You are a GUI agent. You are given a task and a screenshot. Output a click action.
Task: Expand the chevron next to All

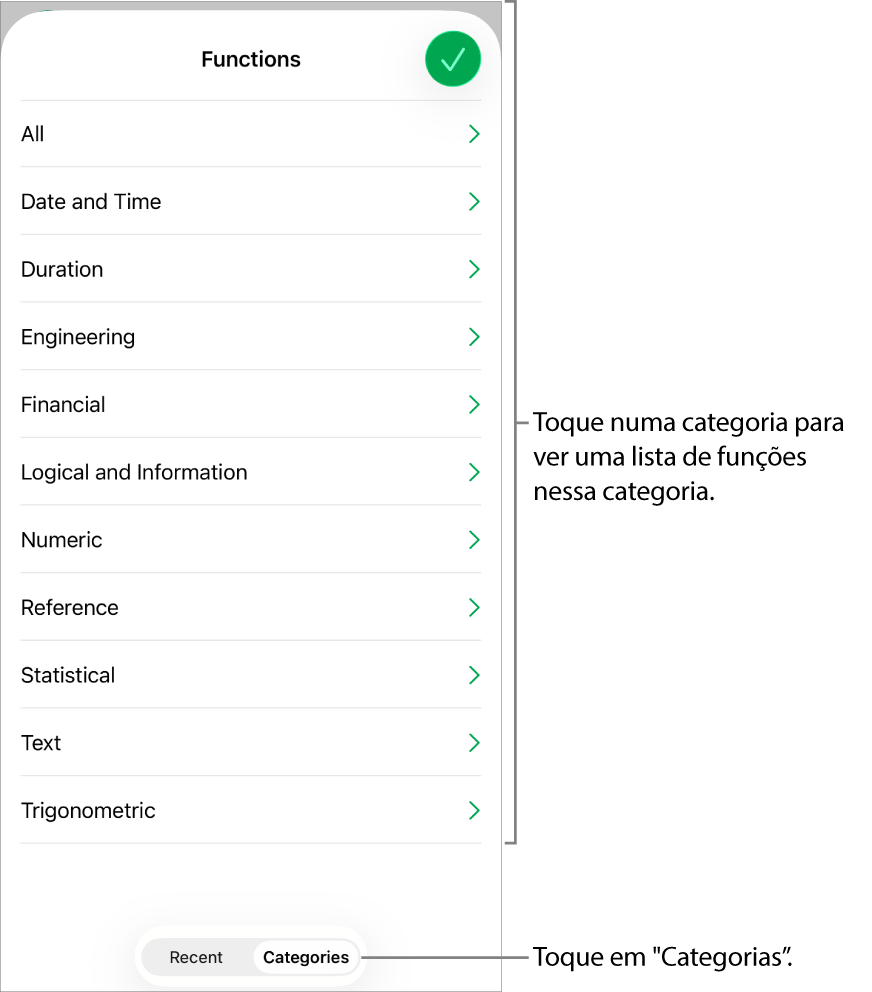click(473, 134)
